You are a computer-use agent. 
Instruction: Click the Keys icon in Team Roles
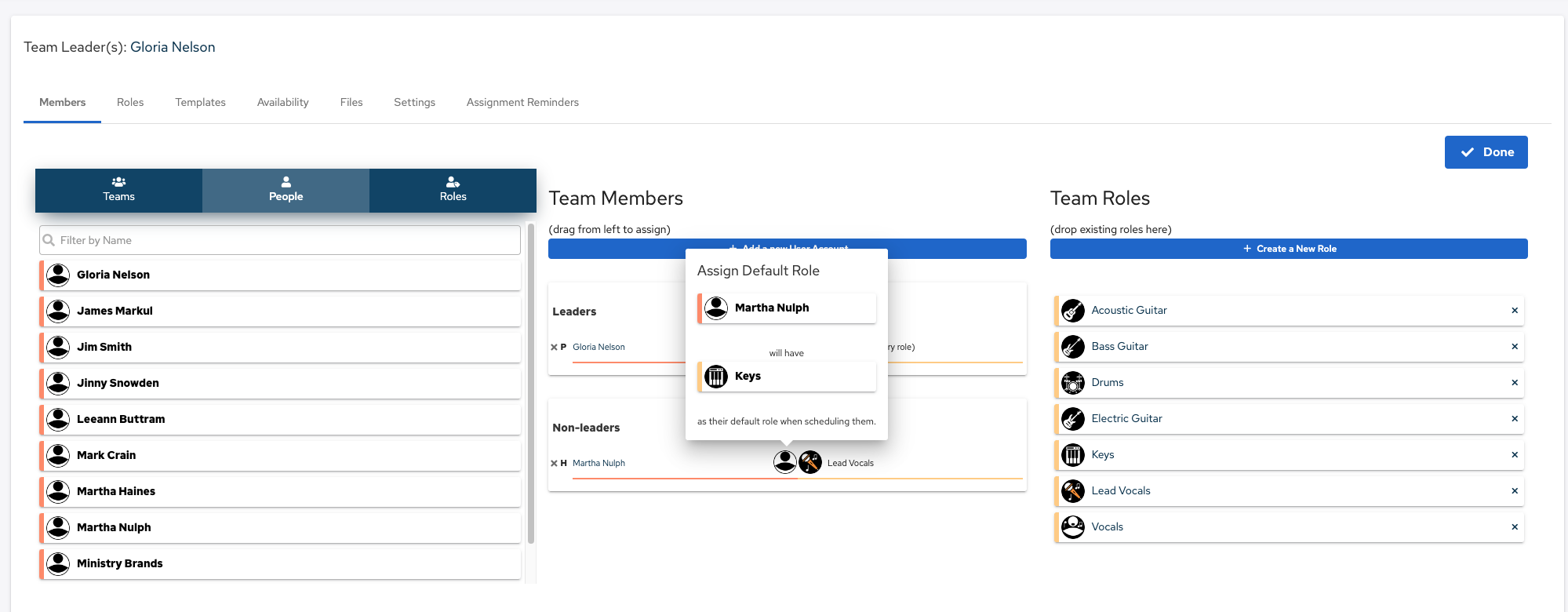tap(1072, 455)
